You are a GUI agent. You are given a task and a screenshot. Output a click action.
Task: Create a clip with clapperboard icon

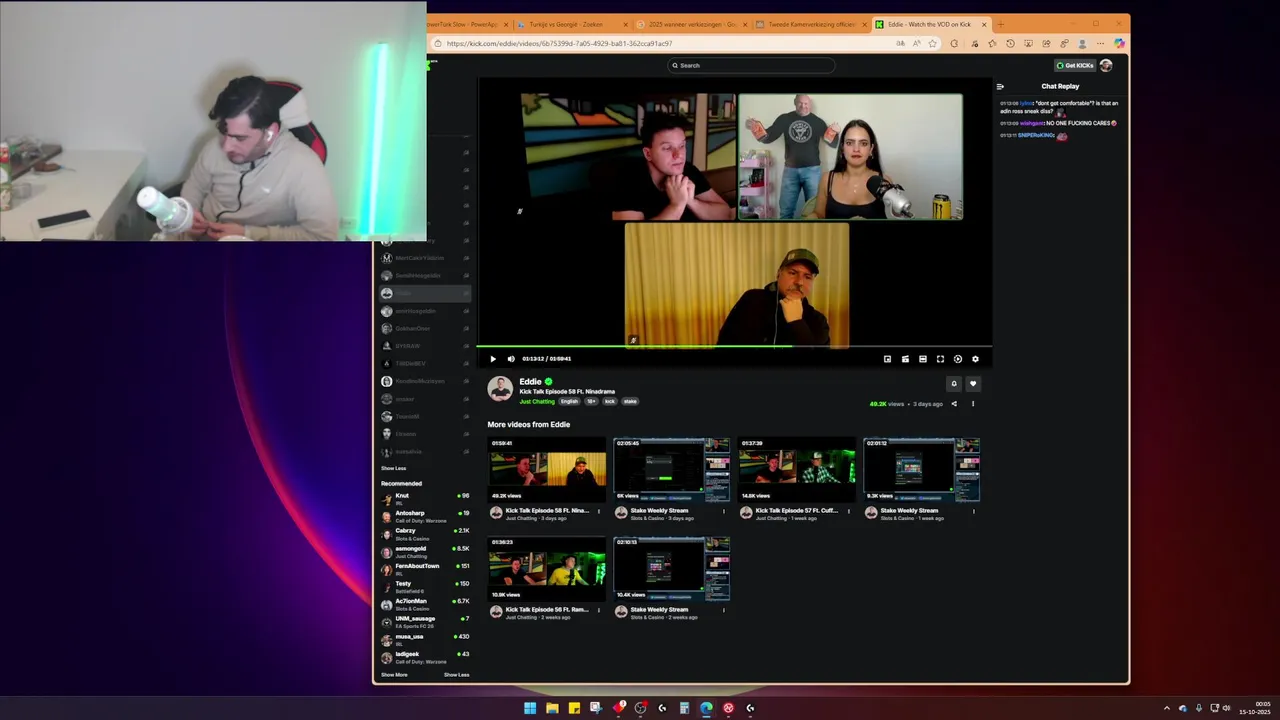905,359
